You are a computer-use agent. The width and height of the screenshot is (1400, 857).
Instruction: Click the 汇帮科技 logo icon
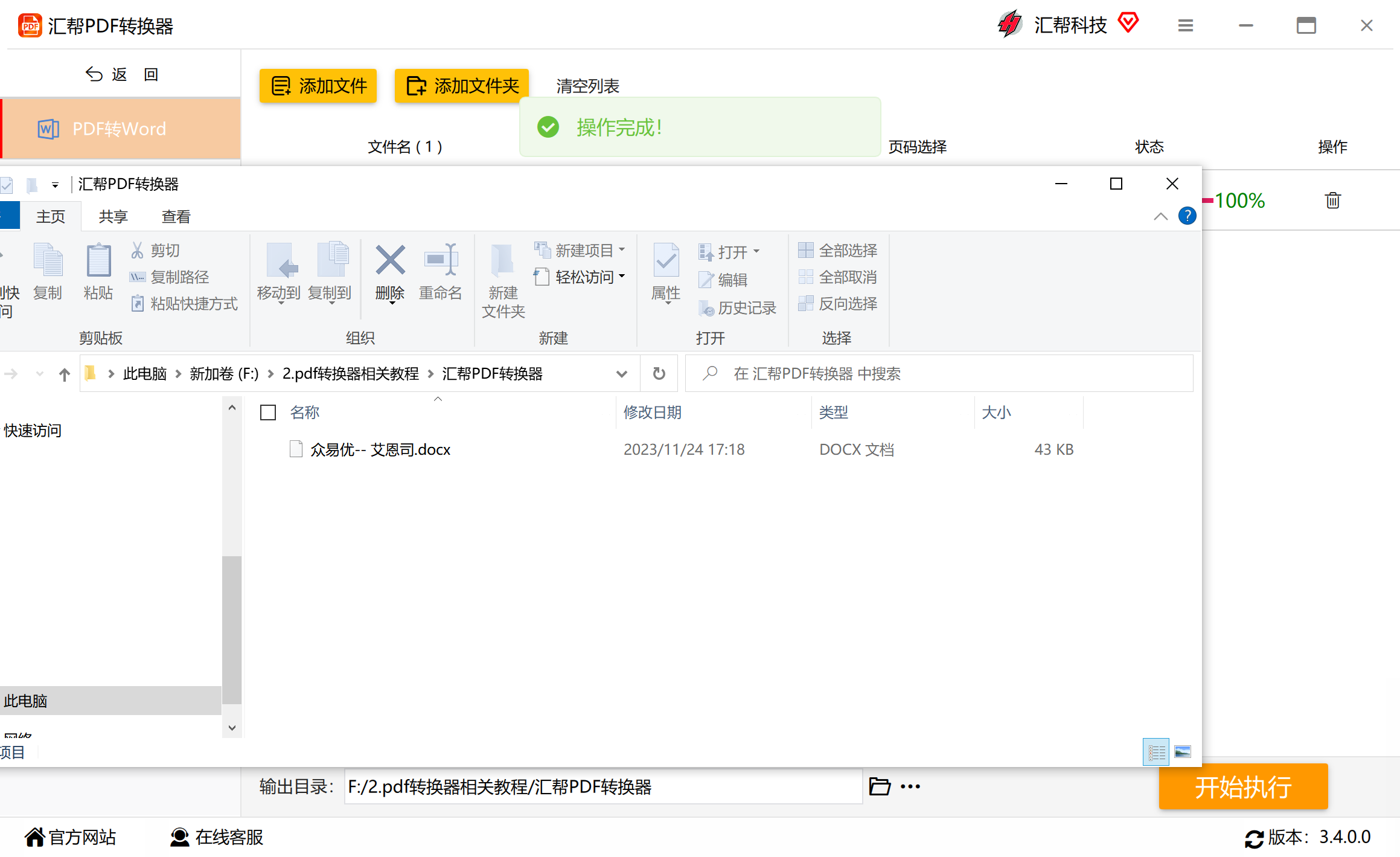click(x=1010, y=24)
